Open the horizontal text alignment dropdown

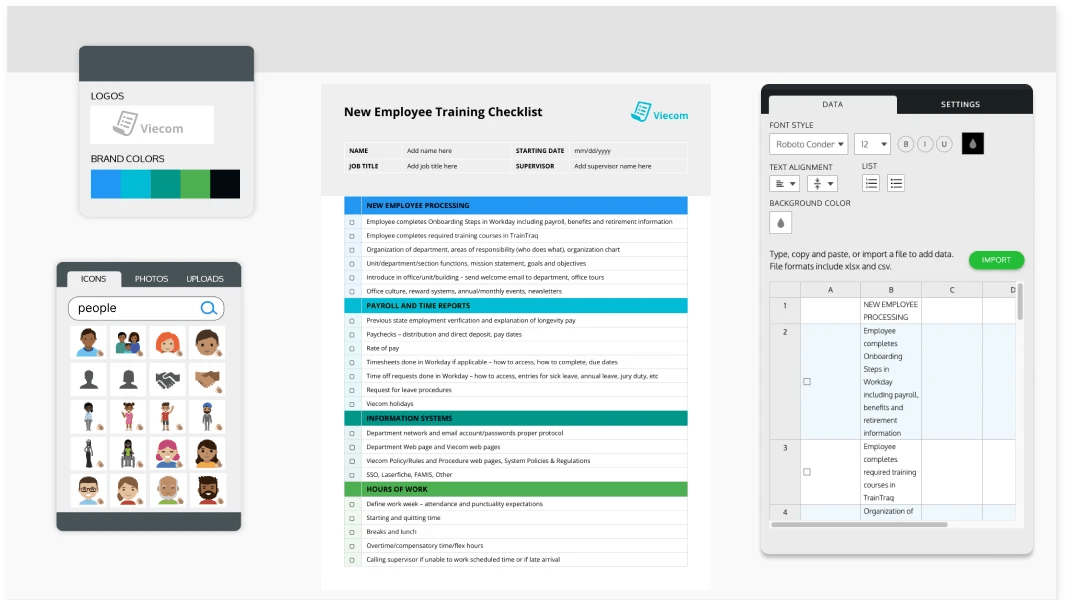coord(785,184)
